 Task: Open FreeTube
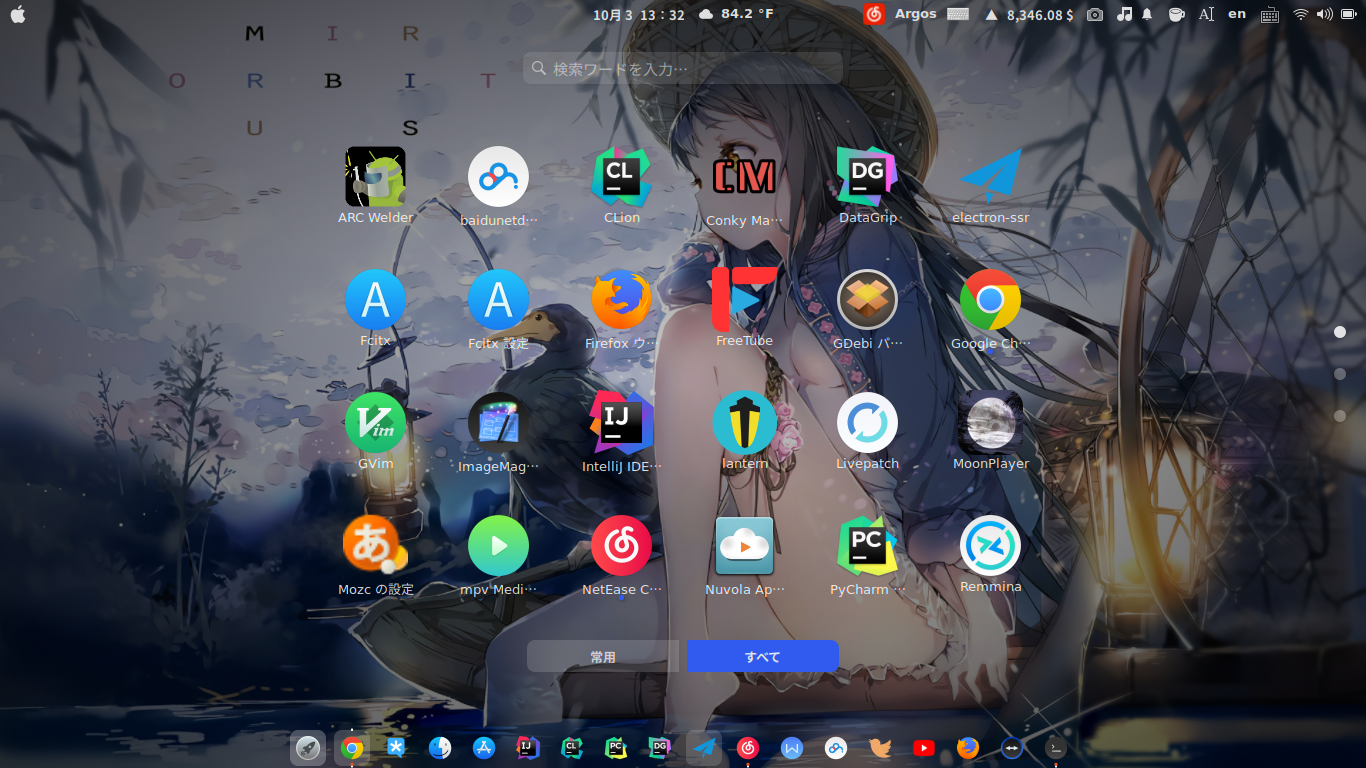point(744,299)
